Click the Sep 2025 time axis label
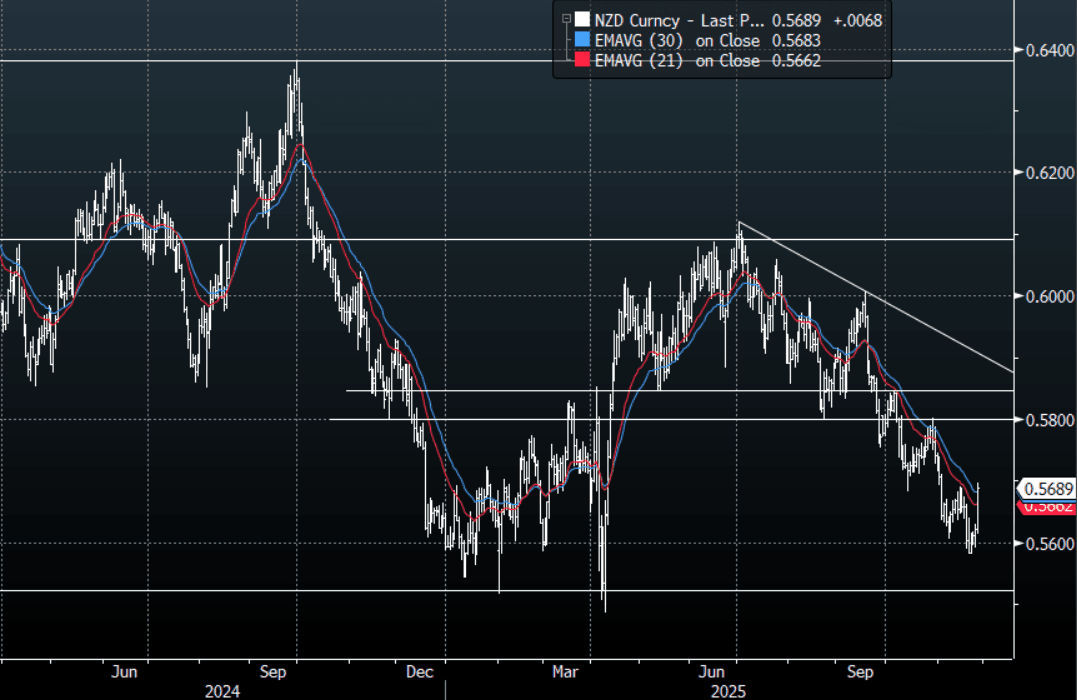This screenshot has width=1077, height=700. 860,672
